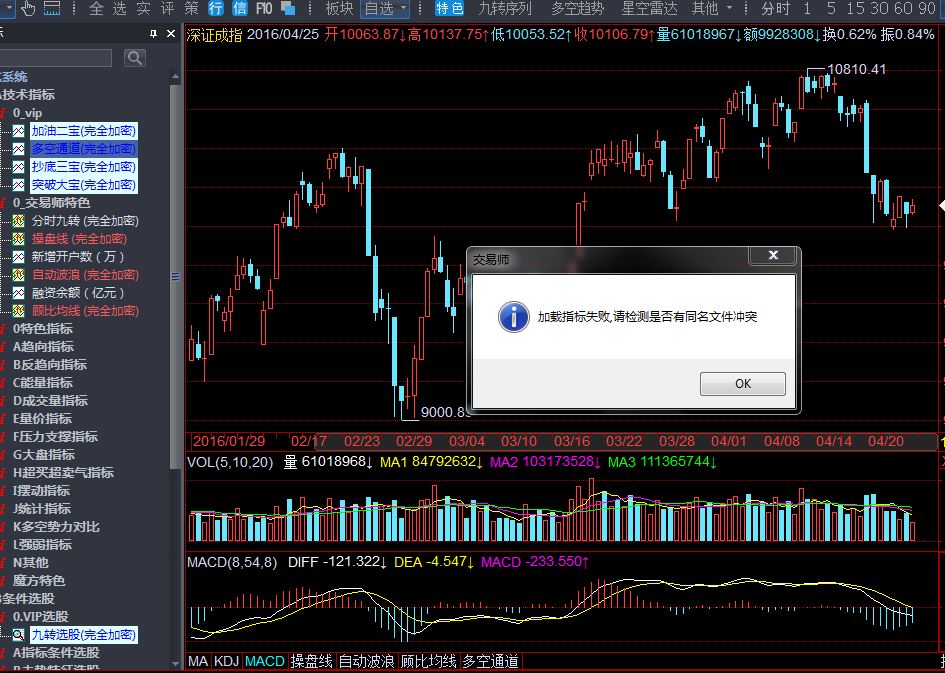Viewport: 945px width, 673px height.
Task: Close the 交易师 dialog with X
Action: pyautogui.click(x=773, y=256)
